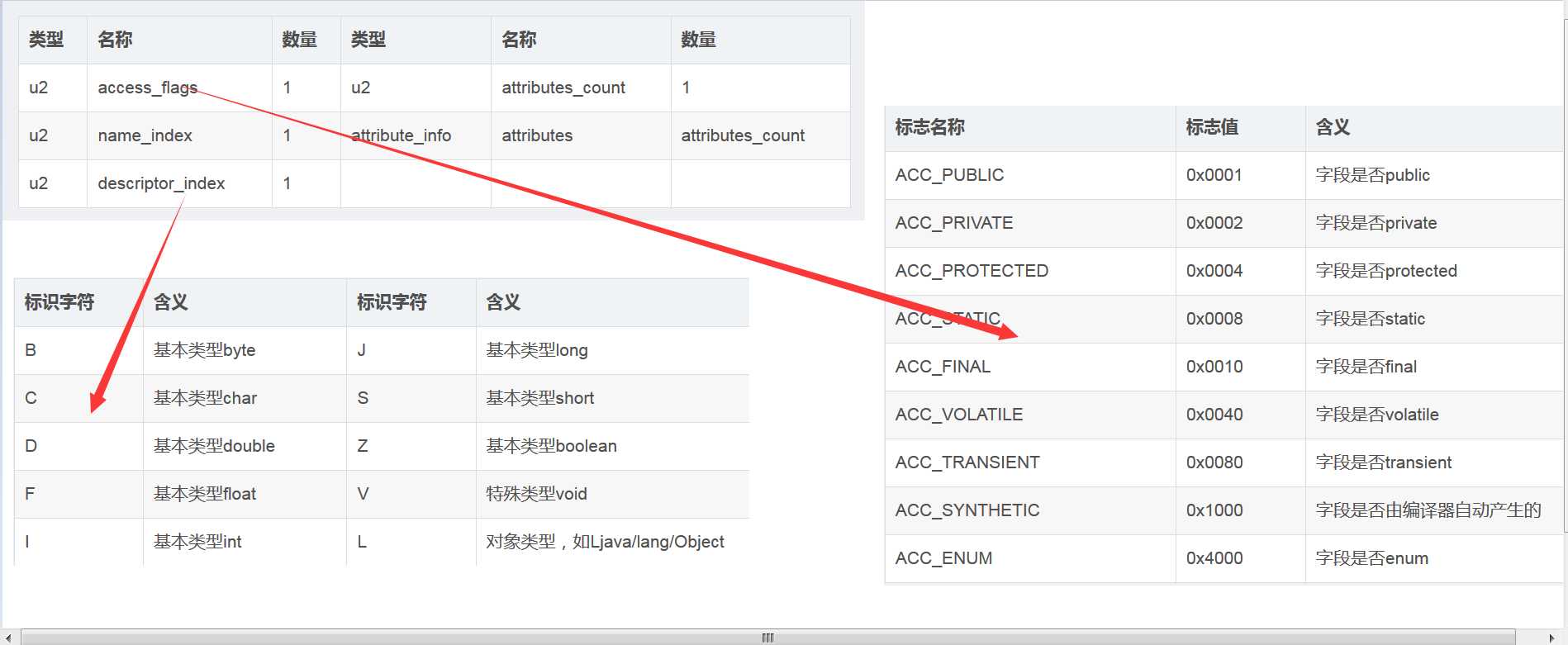Click the scroll left arrow on horizontal scrollbar
Image resolution: width=1568 pixels, height=645 pixels.
pos(7,638)
